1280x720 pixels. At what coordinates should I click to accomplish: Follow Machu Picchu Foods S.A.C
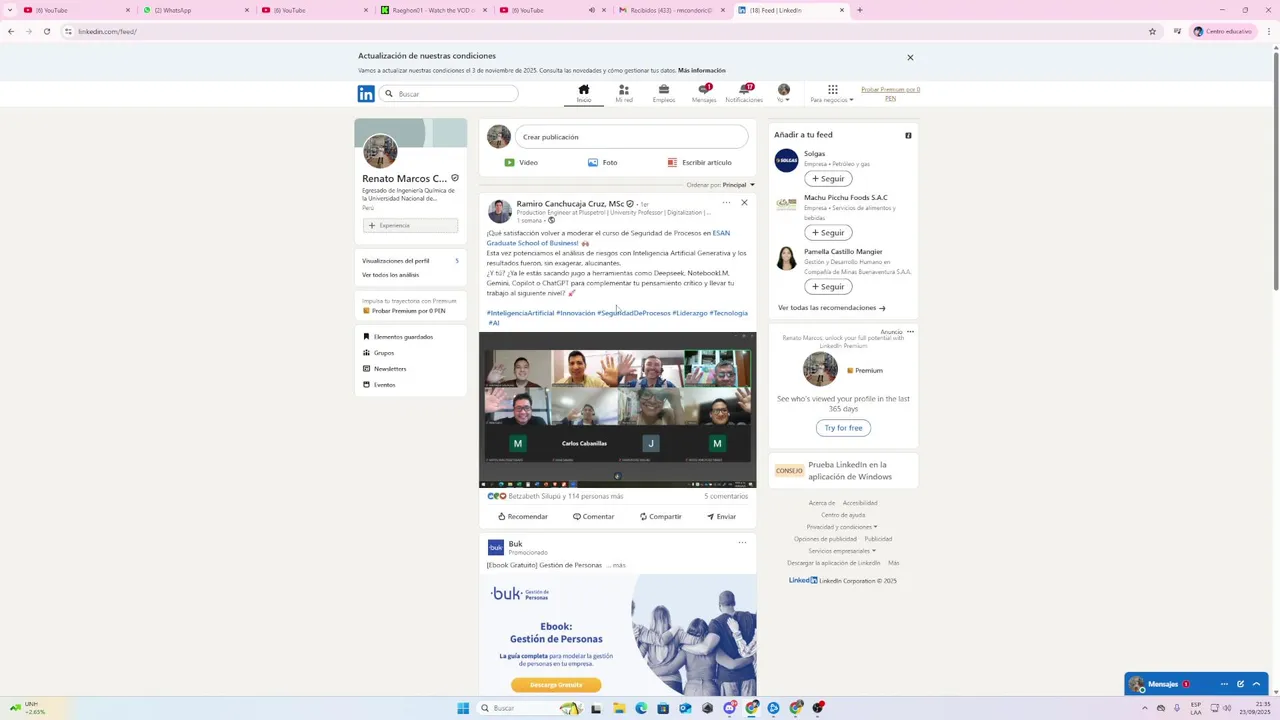pos(828,232)
